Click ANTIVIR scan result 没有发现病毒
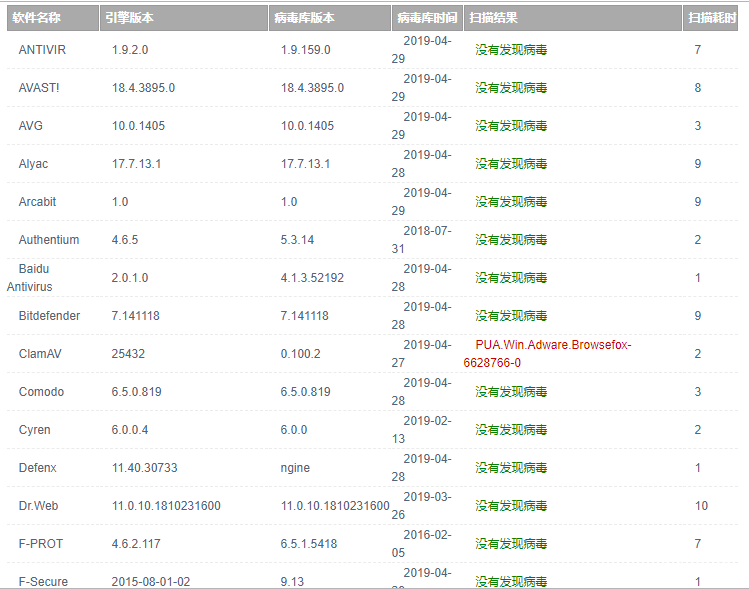This screenshot has height=589, width=749. tap(511, 50)
